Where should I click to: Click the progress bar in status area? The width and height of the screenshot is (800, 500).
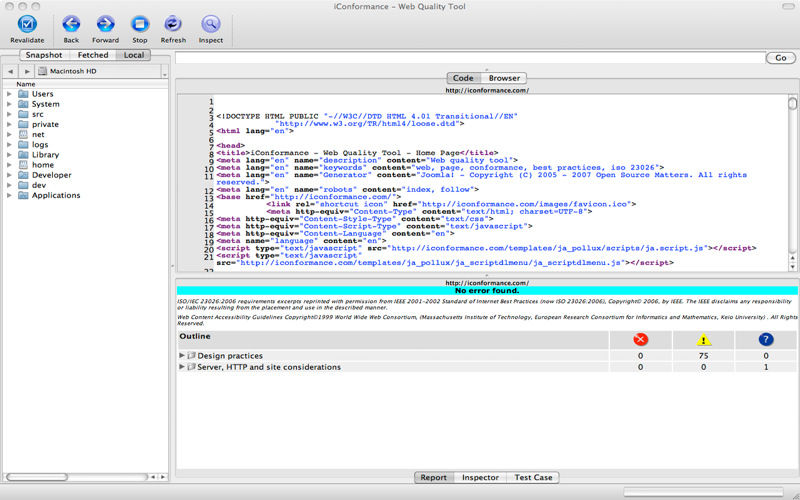[704, 492]
